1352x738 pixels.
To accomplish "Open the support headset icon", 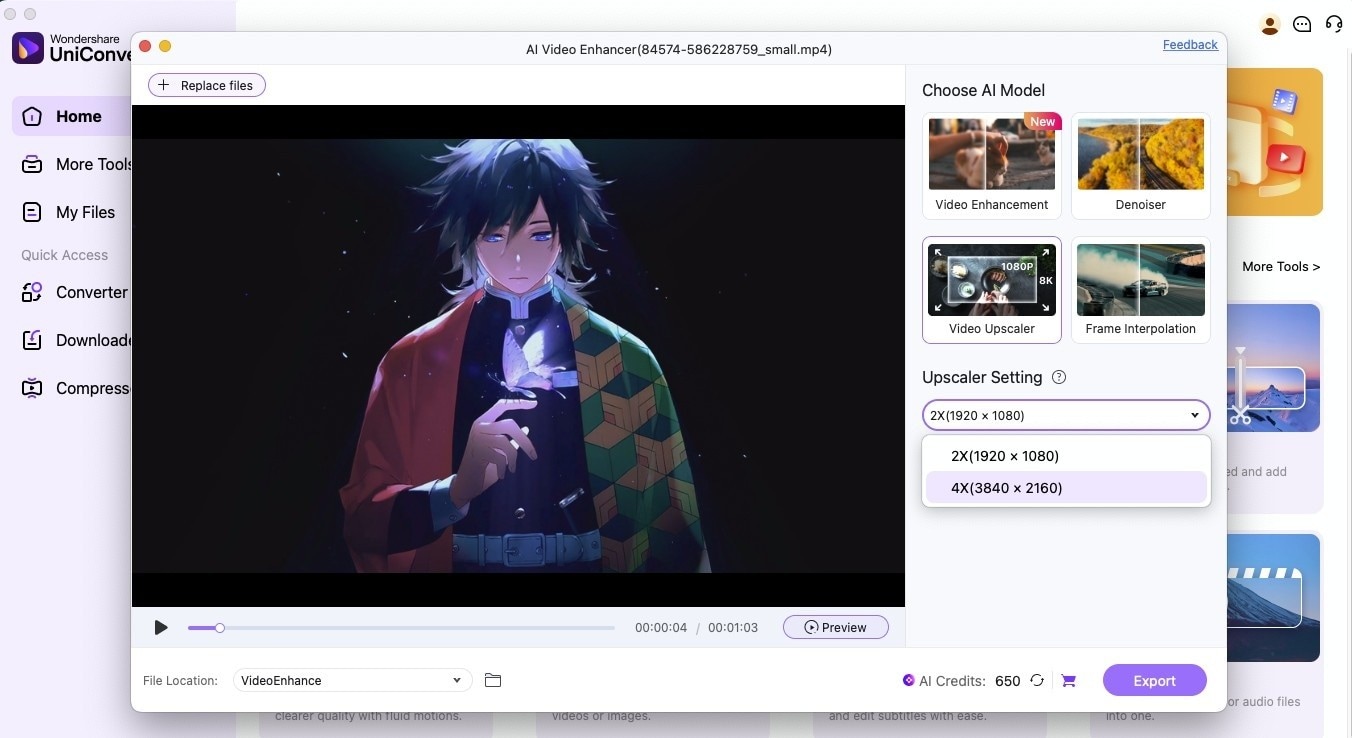I will click(1334, 24).
